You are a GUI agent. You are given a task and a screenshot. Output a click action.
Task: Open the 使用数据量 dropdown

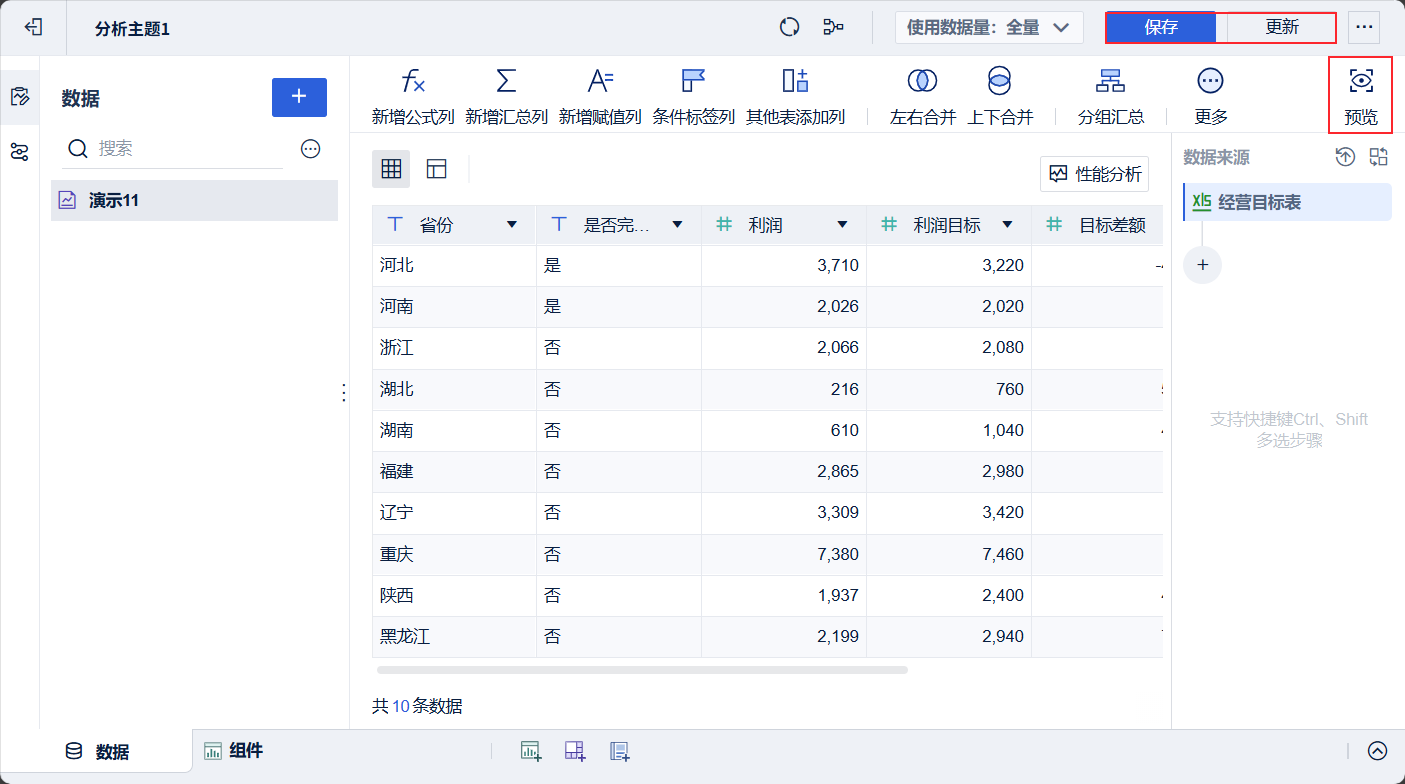pyautogui.click(x=989, y=28)
